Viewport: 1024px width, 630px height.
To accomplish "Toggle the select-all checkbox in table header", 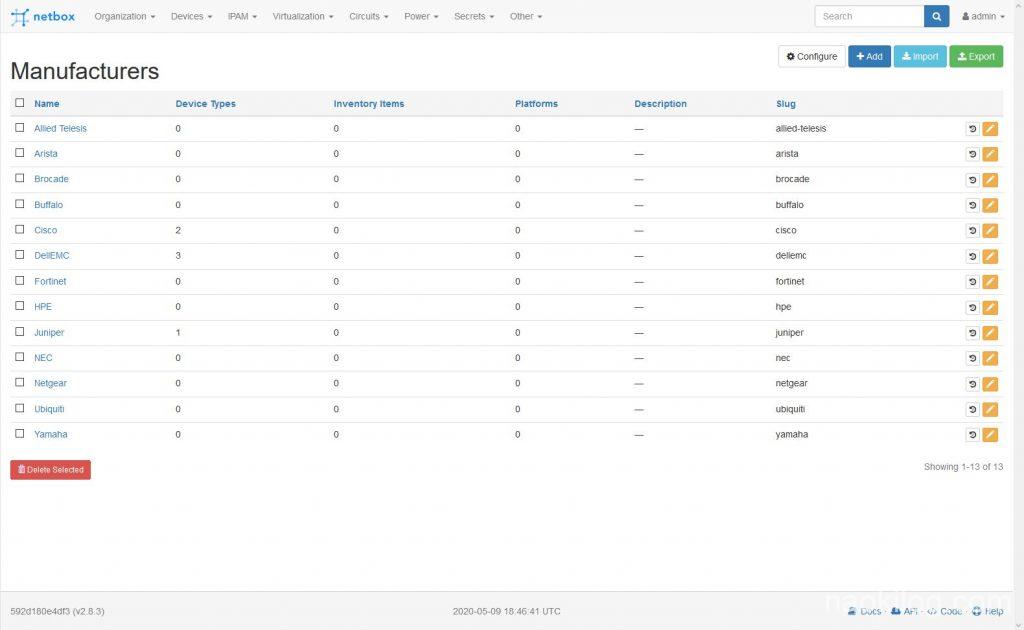I will 20,102.
